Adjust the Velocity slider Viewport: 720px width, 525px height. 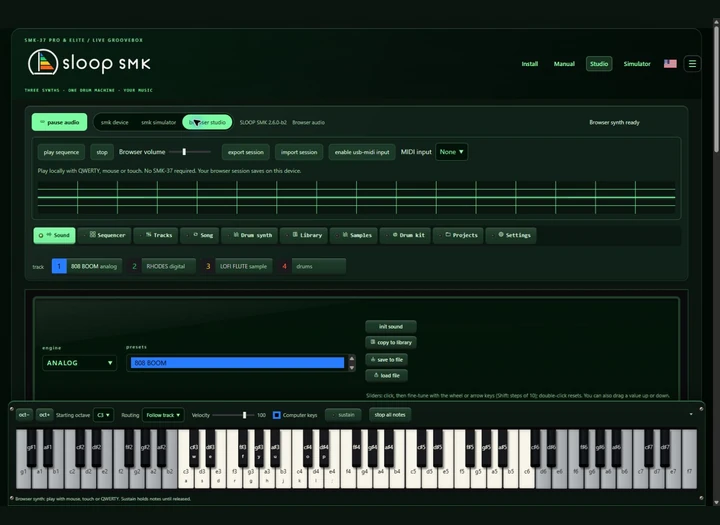233,415
